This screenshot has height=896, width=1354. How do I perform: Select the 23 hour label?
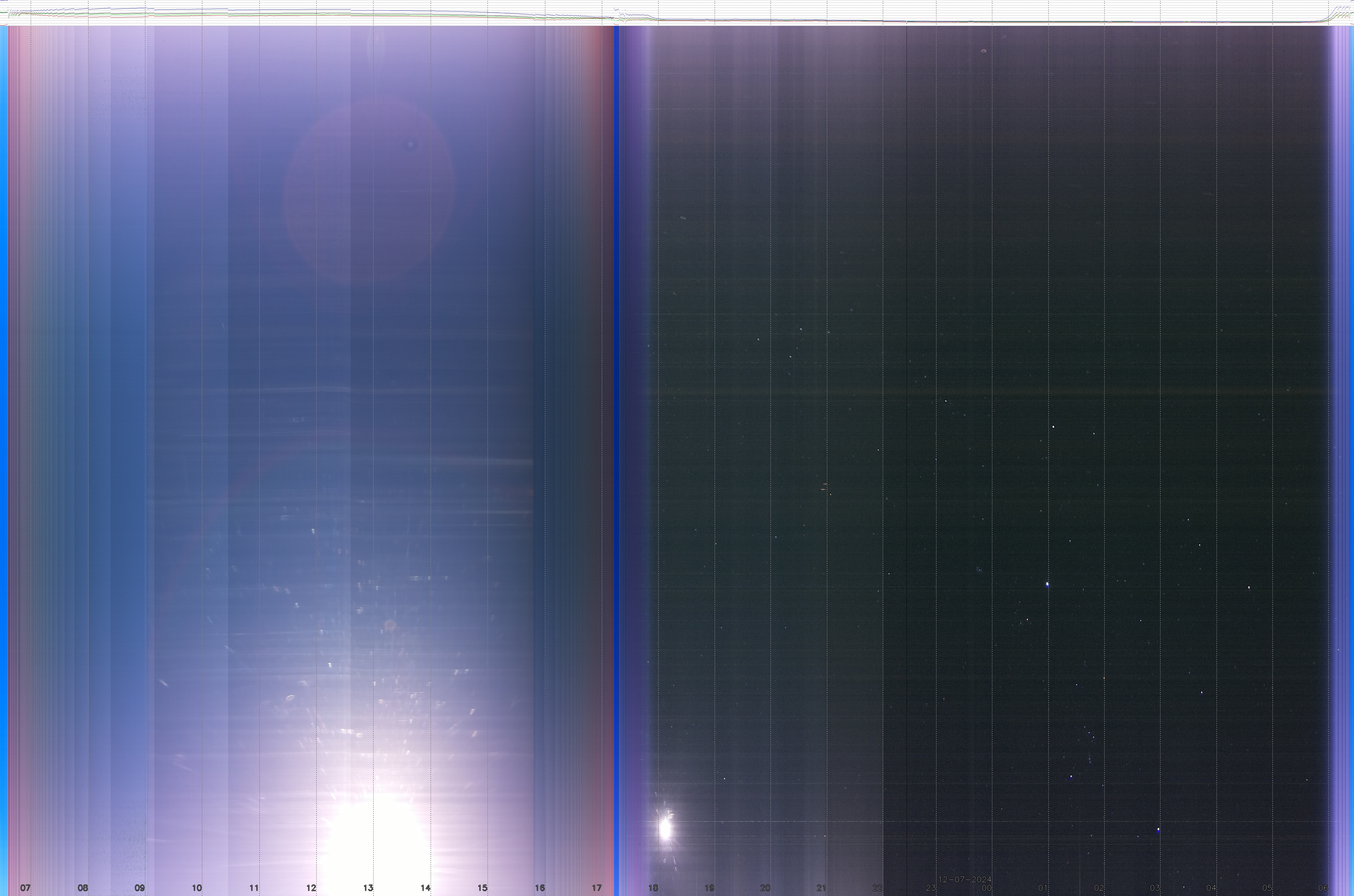[931, 888]
